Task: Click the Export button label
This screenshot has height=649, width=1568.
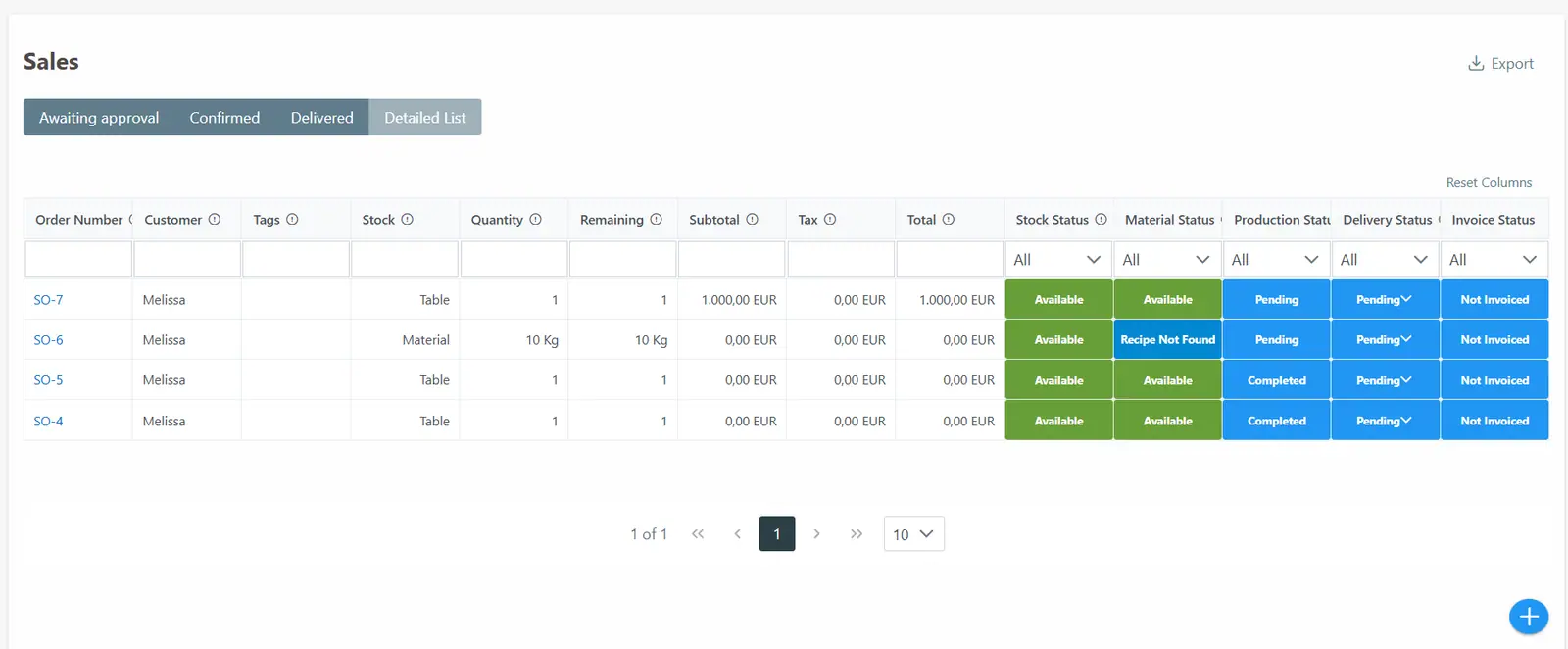Action: [1512, 64]
